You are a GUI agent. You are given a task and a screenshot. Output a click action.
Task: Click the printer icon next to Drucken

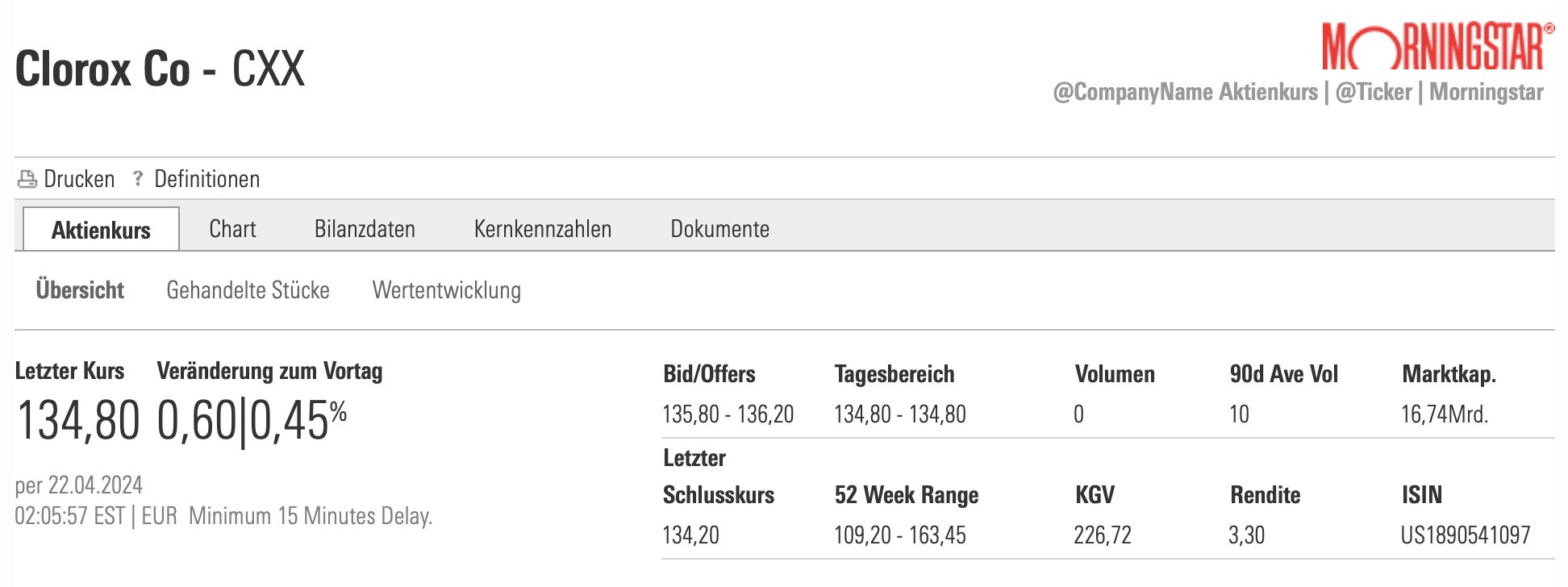click(27, 179)
